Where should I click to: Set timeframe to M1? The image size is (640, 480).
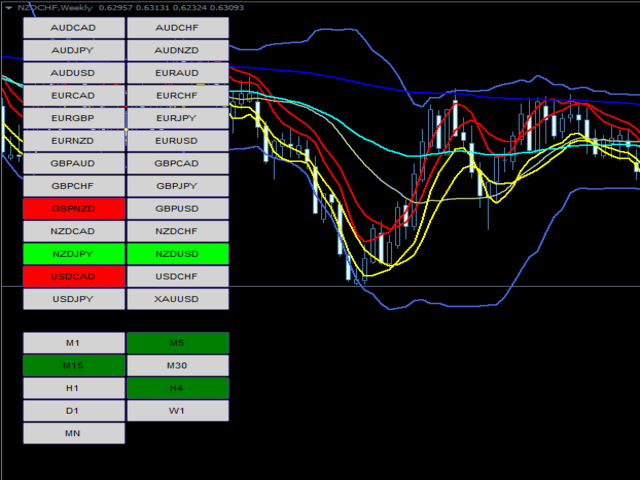click(x=74, y=343)
